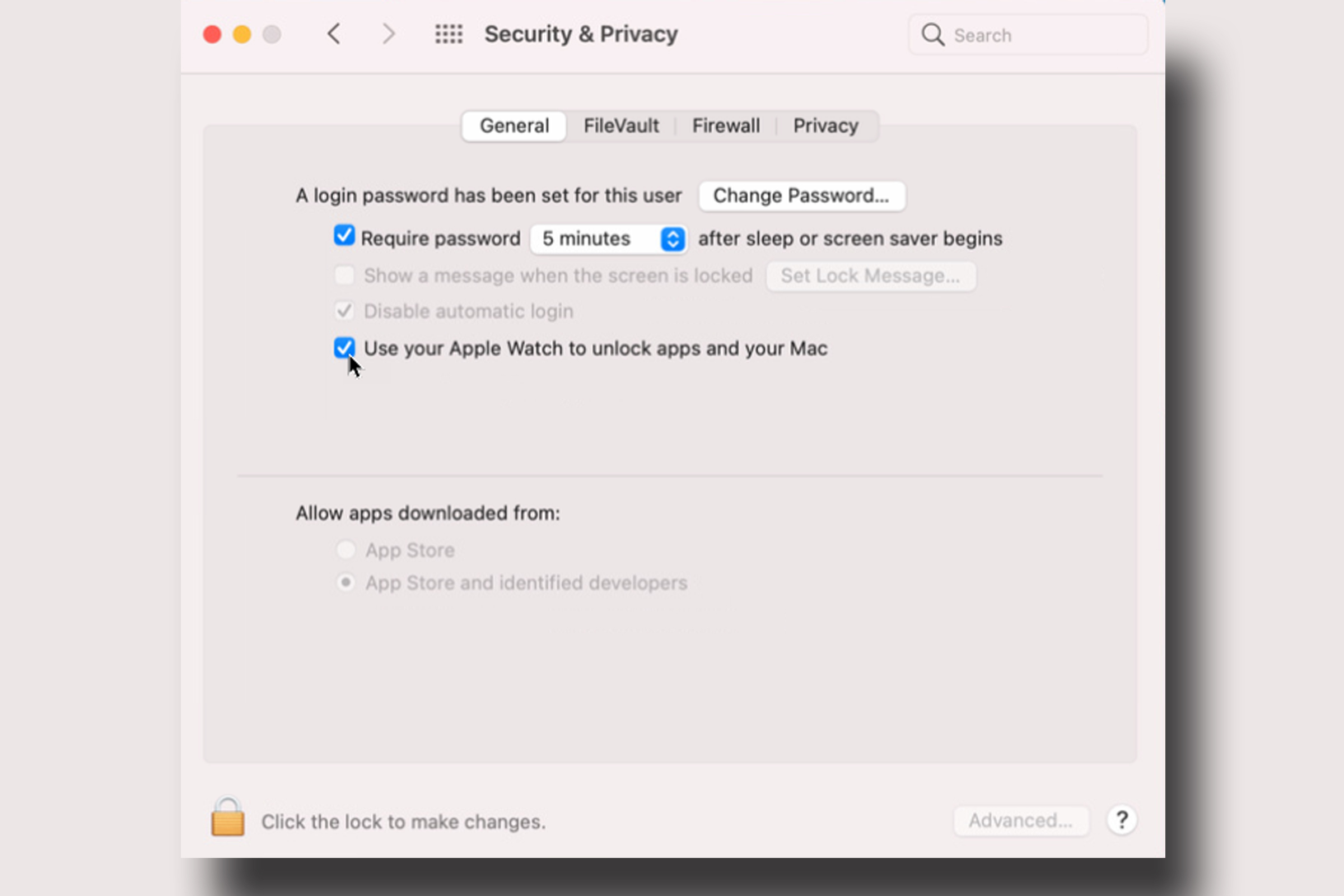This screenshot has width=1344, height=896.
Task: Disable Require password after sleep
Action: click(x=344, y=237)
